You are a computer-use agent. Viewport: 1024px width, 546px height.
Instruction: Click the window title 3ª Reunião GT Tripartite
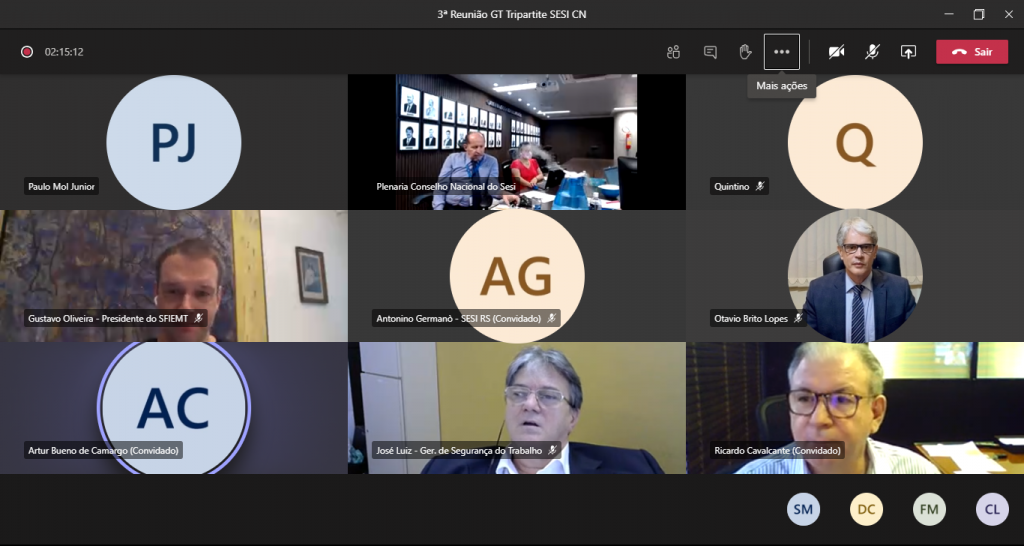[511, 14]
